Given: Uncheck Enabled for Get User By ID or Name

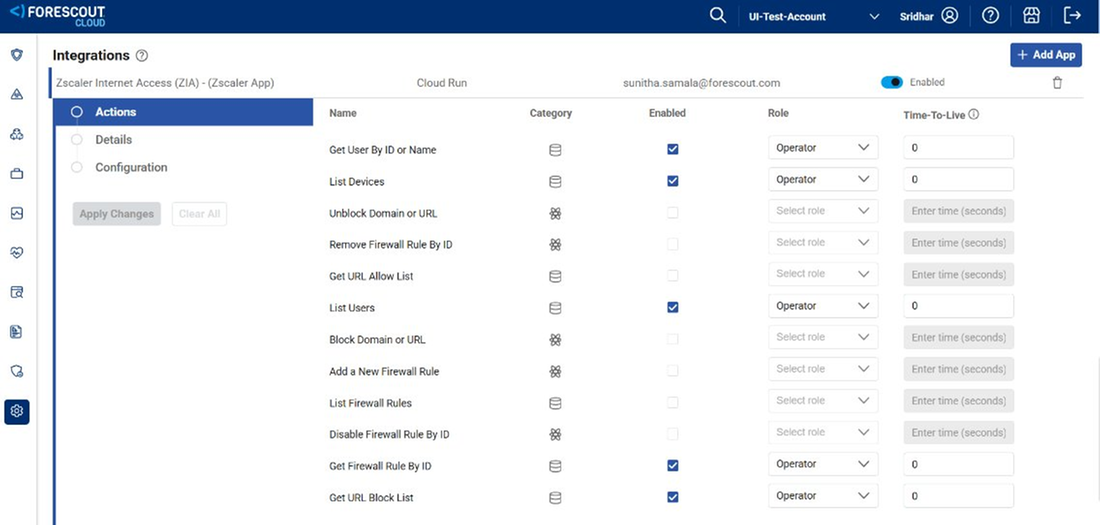Looking at the screenshot, I should (x=673, y=149).
